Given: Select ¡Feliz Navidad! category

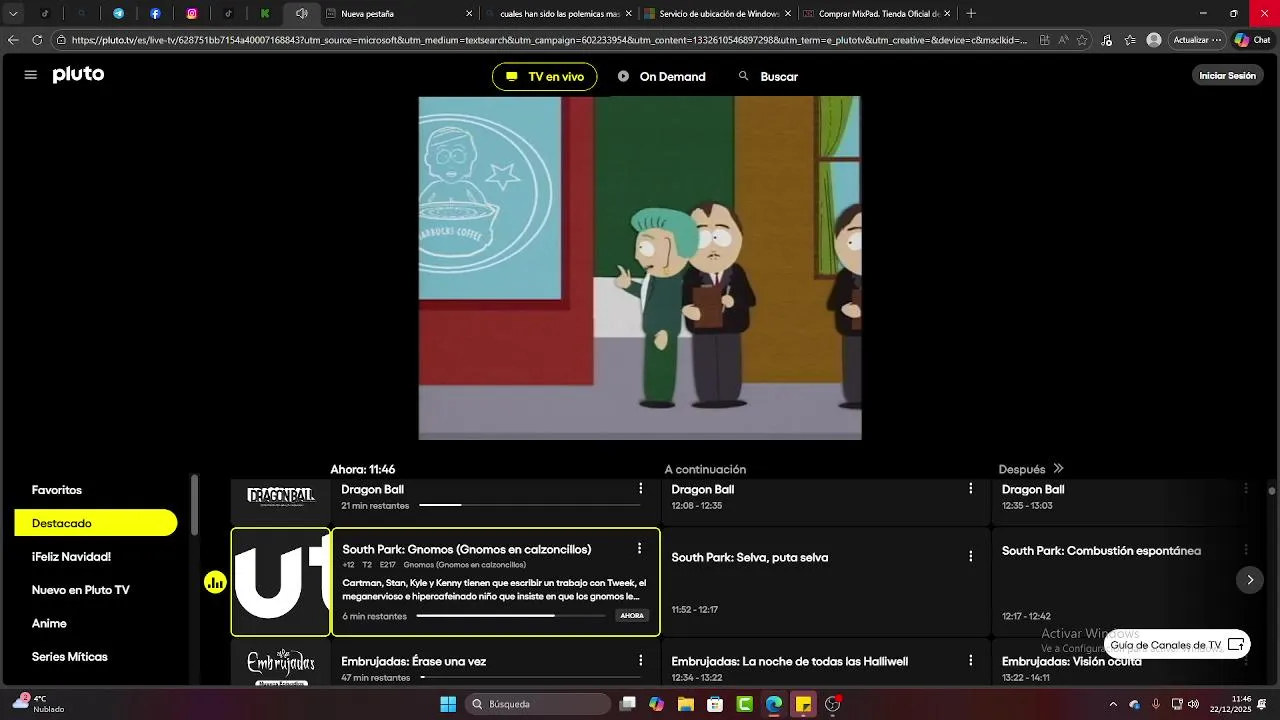Looking at the screenshot, I should click(x=71, y=557).
